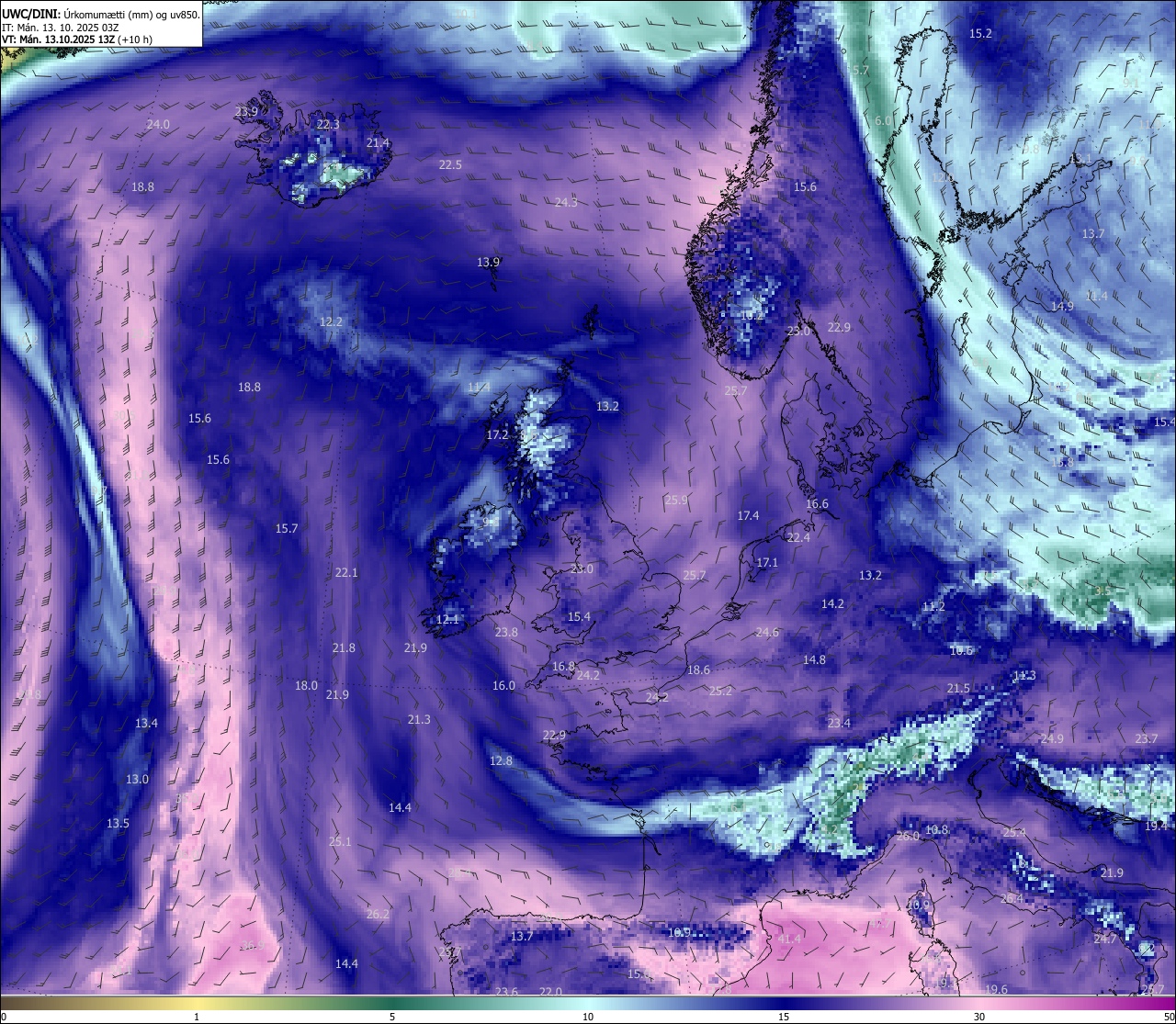Click the 16.6 value over Denmark

point(817,503)
